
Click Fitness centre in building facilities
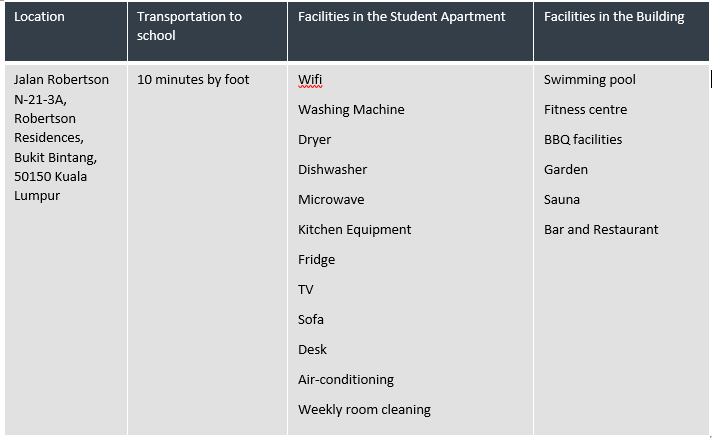pyautogui.click(x=585, y=109)
